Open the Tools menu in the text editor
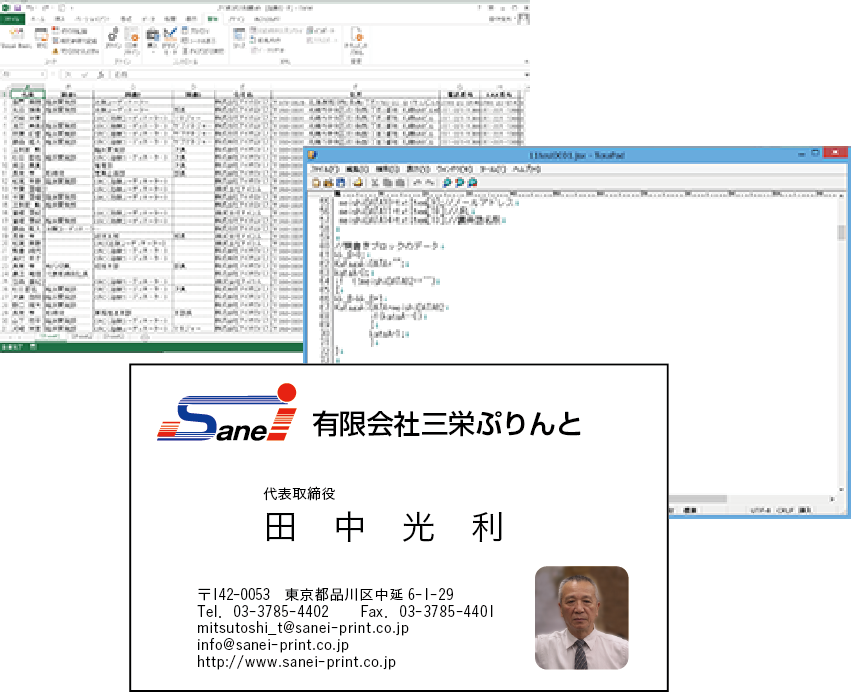The image size is (851, 692). 493,169
